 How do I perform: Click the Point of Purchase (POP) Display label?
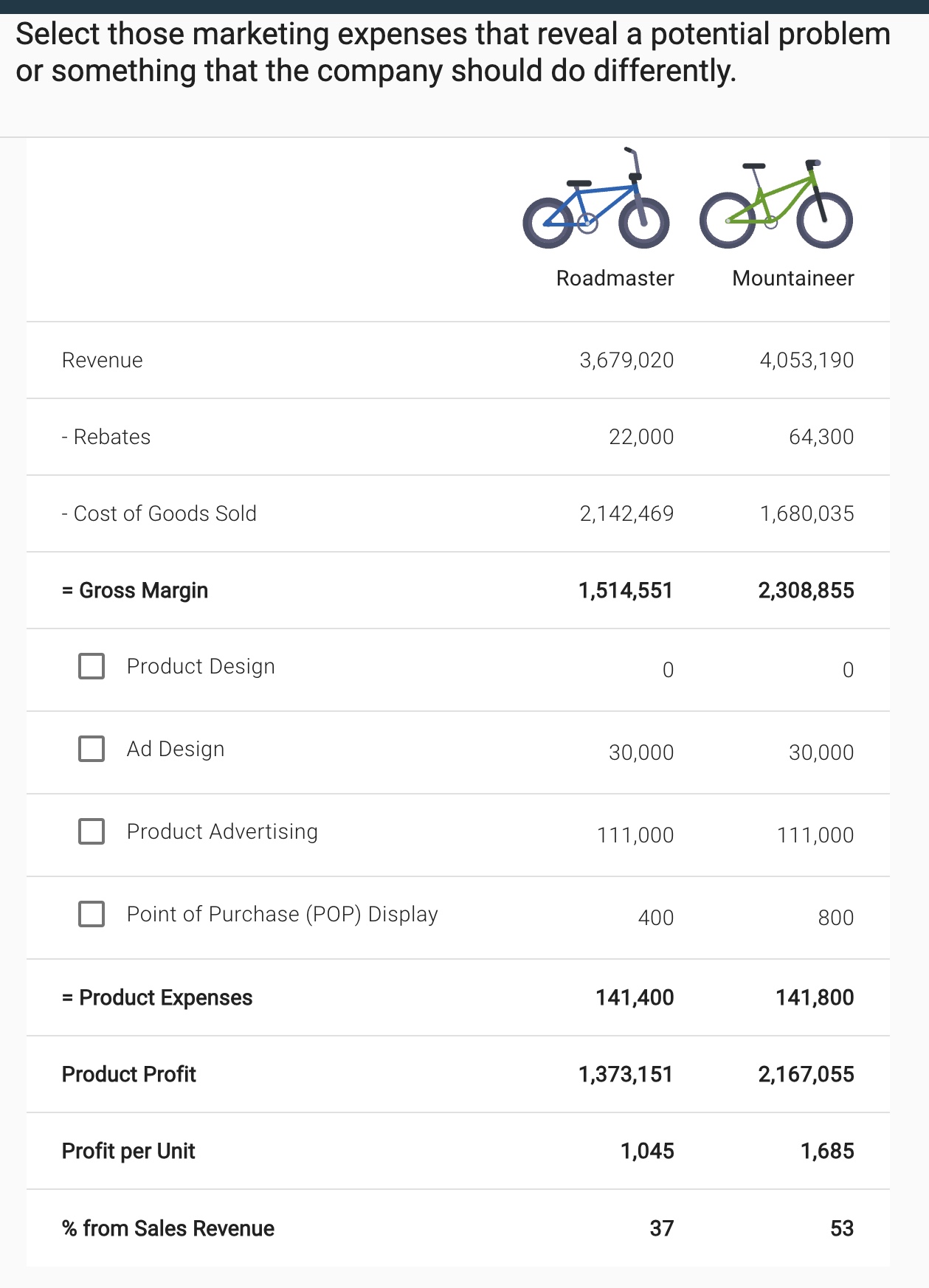[282, 914]
